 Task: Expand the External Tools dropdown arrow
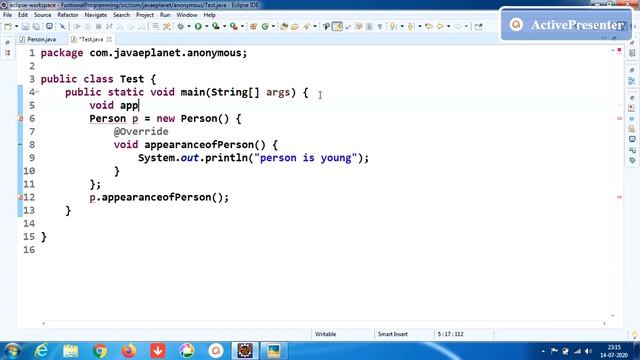point(242,27)
